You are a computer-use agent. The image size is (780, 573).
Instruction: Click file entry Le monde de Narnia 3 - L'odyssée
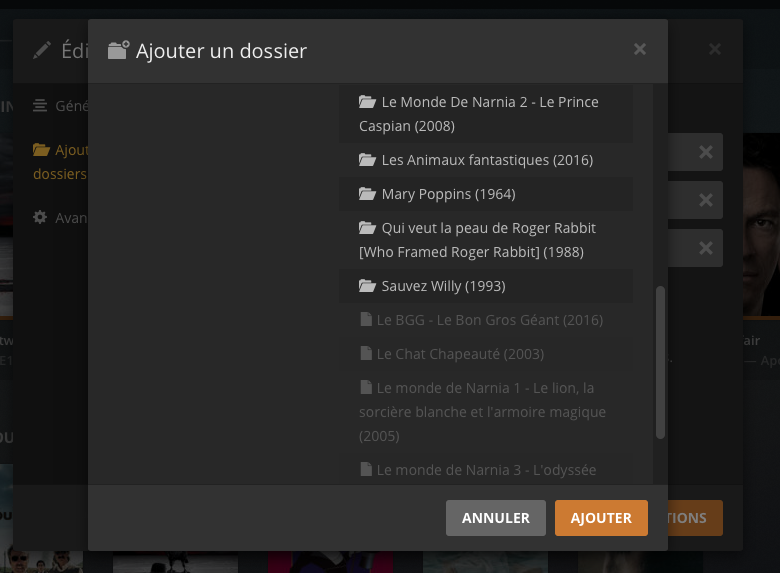coord(486,469)
